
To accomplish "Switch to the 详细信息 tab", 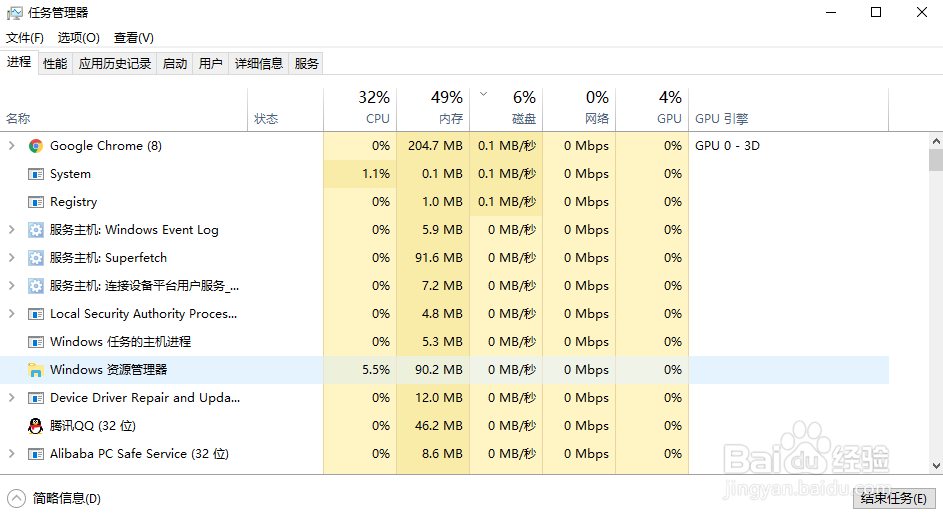I will coord(259,64).
